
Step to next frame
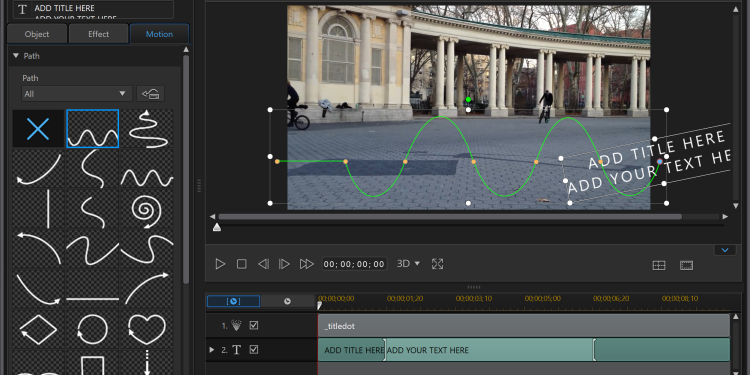(284, 264)
